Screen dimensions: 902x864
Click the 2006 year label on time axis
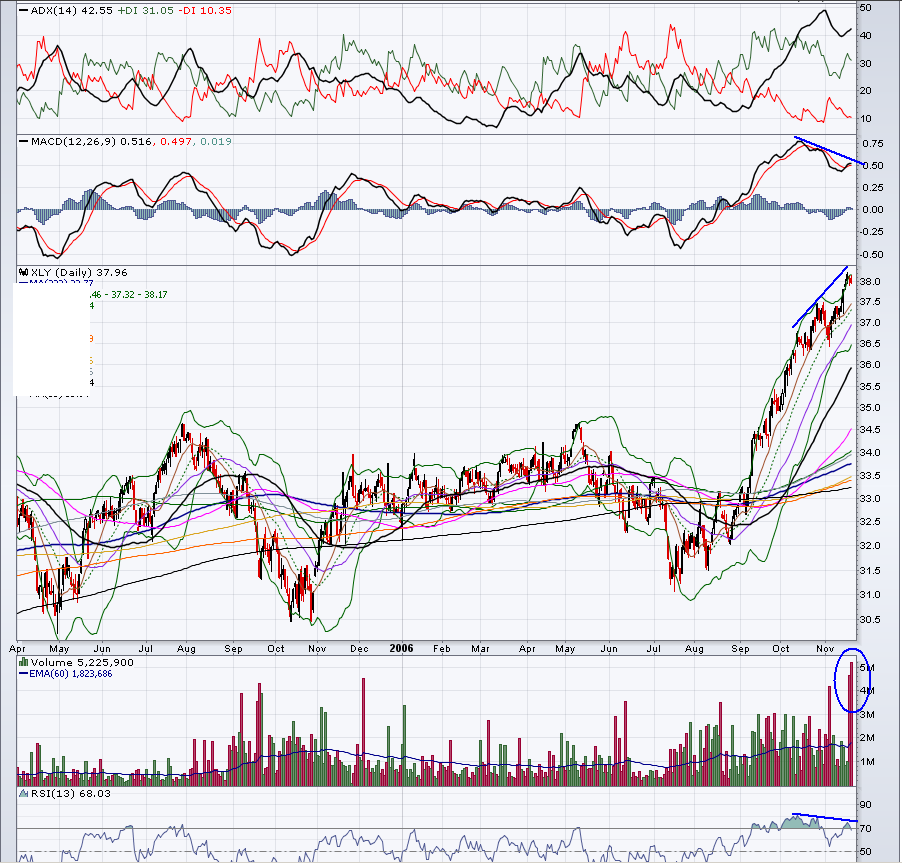[x=401, y=648]
